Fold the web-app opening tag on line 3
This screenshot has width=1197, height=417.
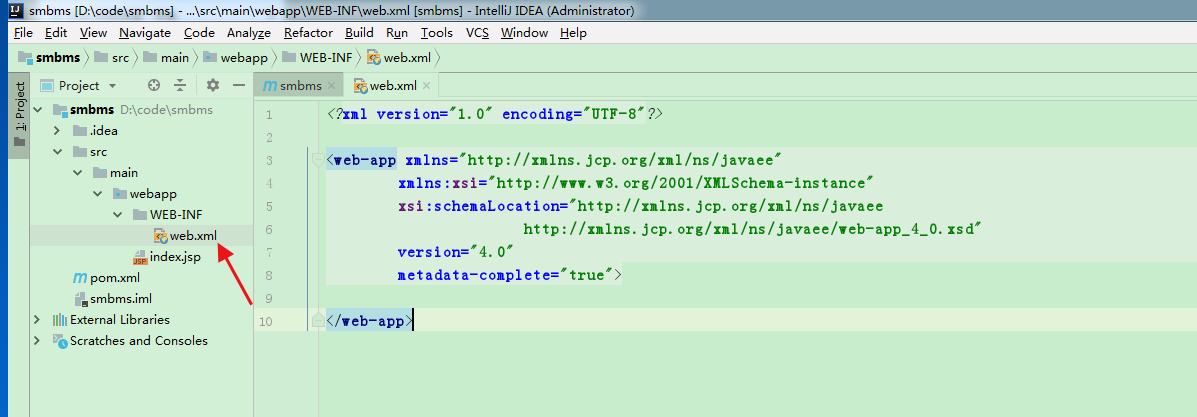[317, 160]
